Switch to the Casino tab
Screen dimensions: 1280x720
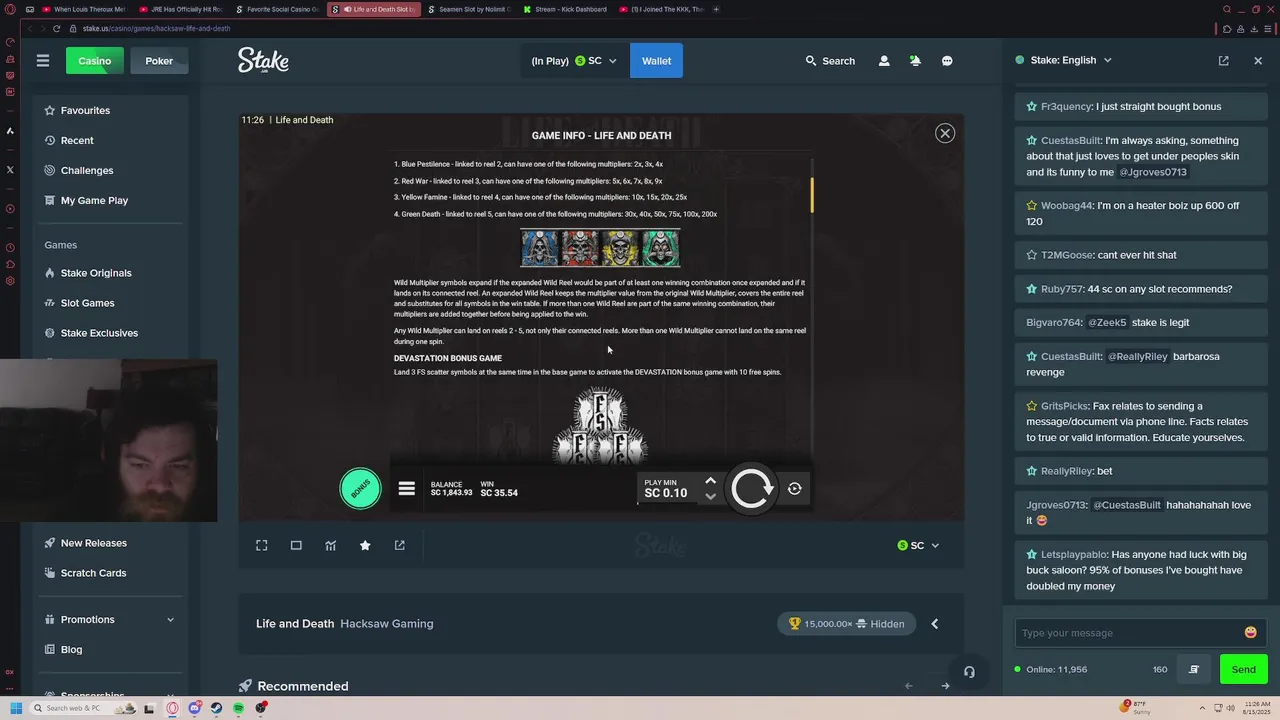tap(95, 61)
